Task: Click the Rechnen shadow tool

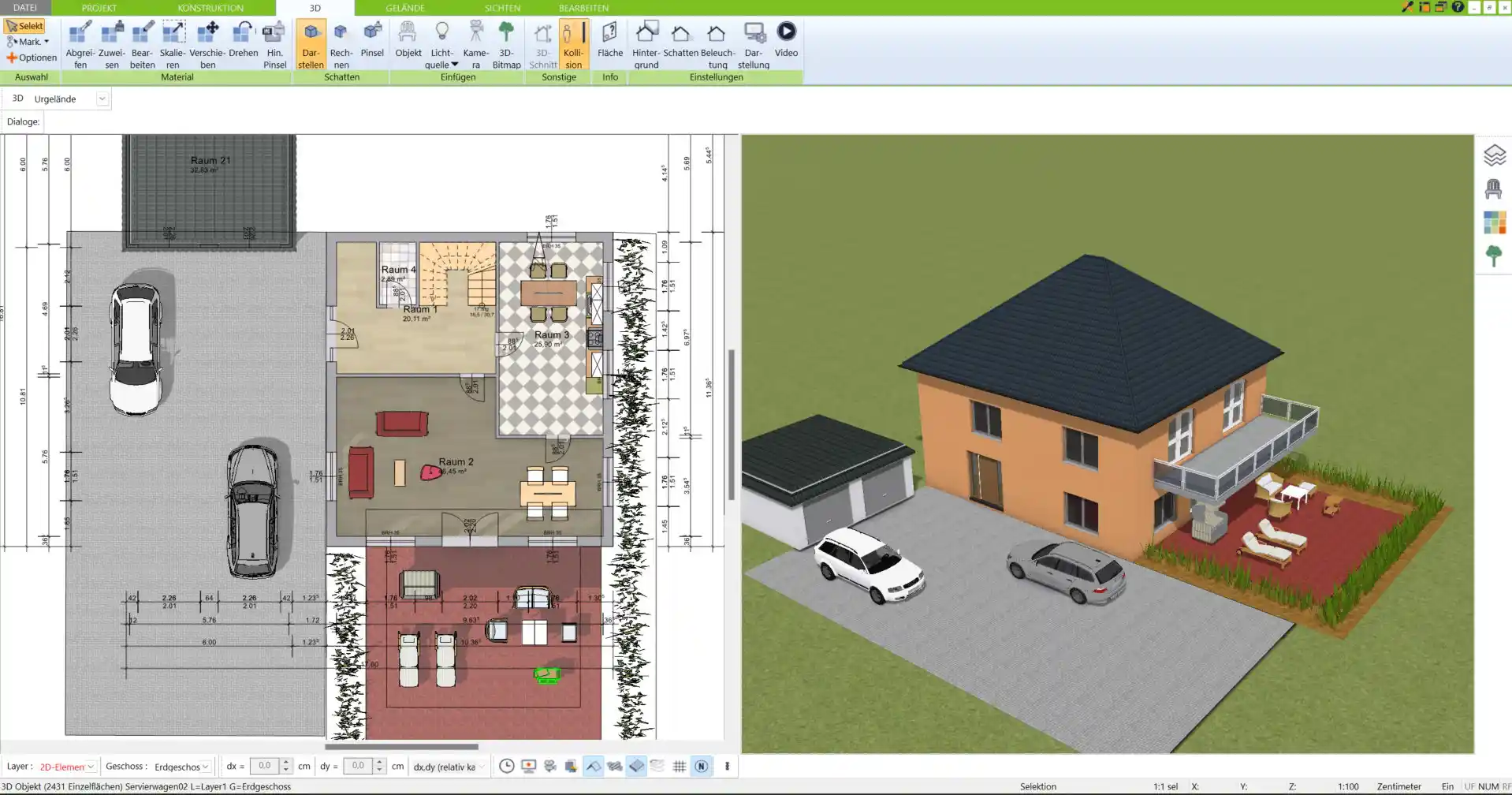Action: pos(341,45)
